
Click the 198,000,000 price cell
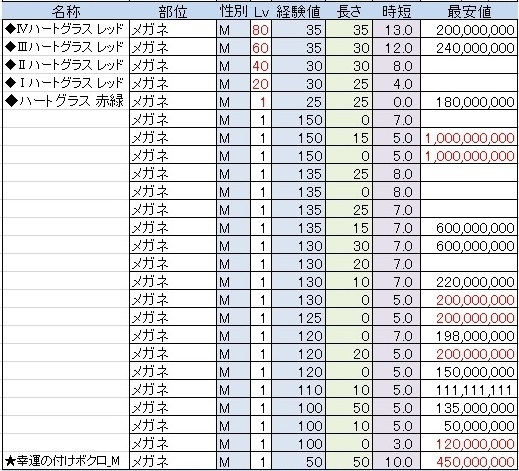tap(469, 335)
